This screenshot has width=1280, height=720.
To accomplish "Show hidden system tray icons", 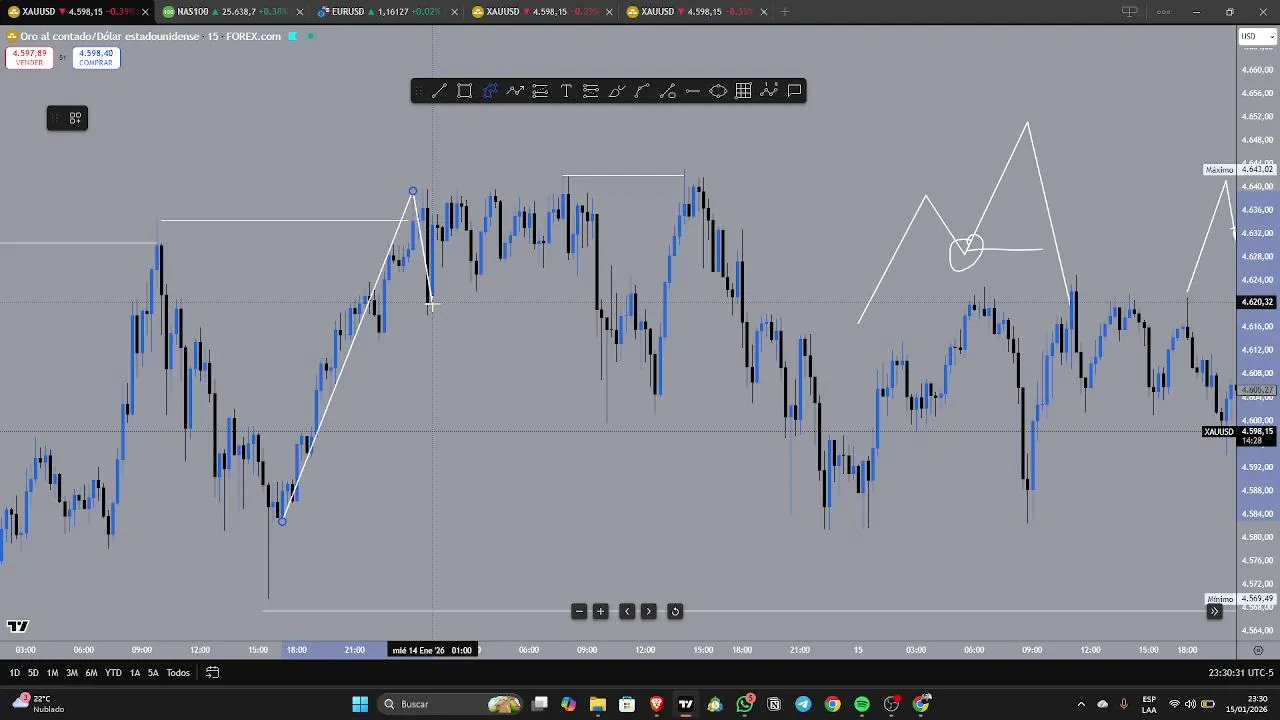I will 1081,704.
